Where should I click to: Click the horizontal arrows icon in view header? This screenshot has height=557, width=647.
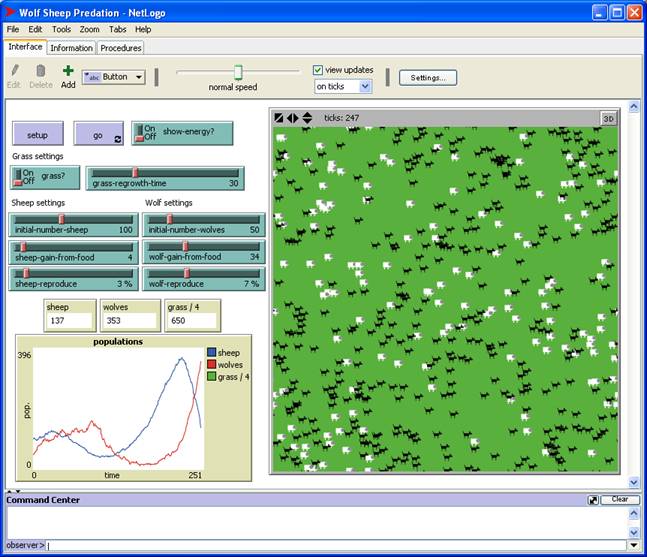[293, 118]
